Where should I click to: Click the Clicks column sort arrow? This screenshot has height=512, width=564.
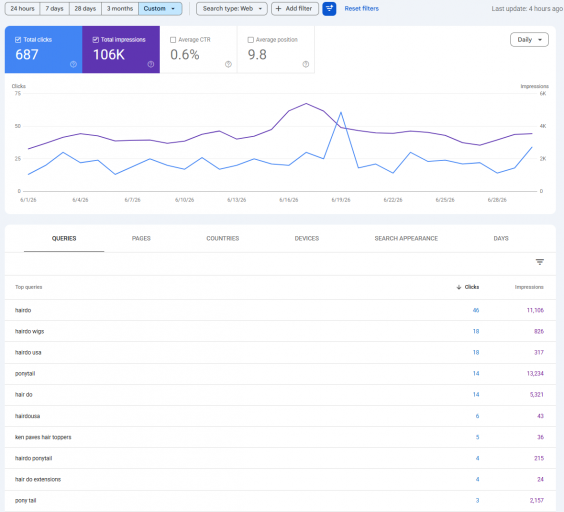[x=459, y=287]
